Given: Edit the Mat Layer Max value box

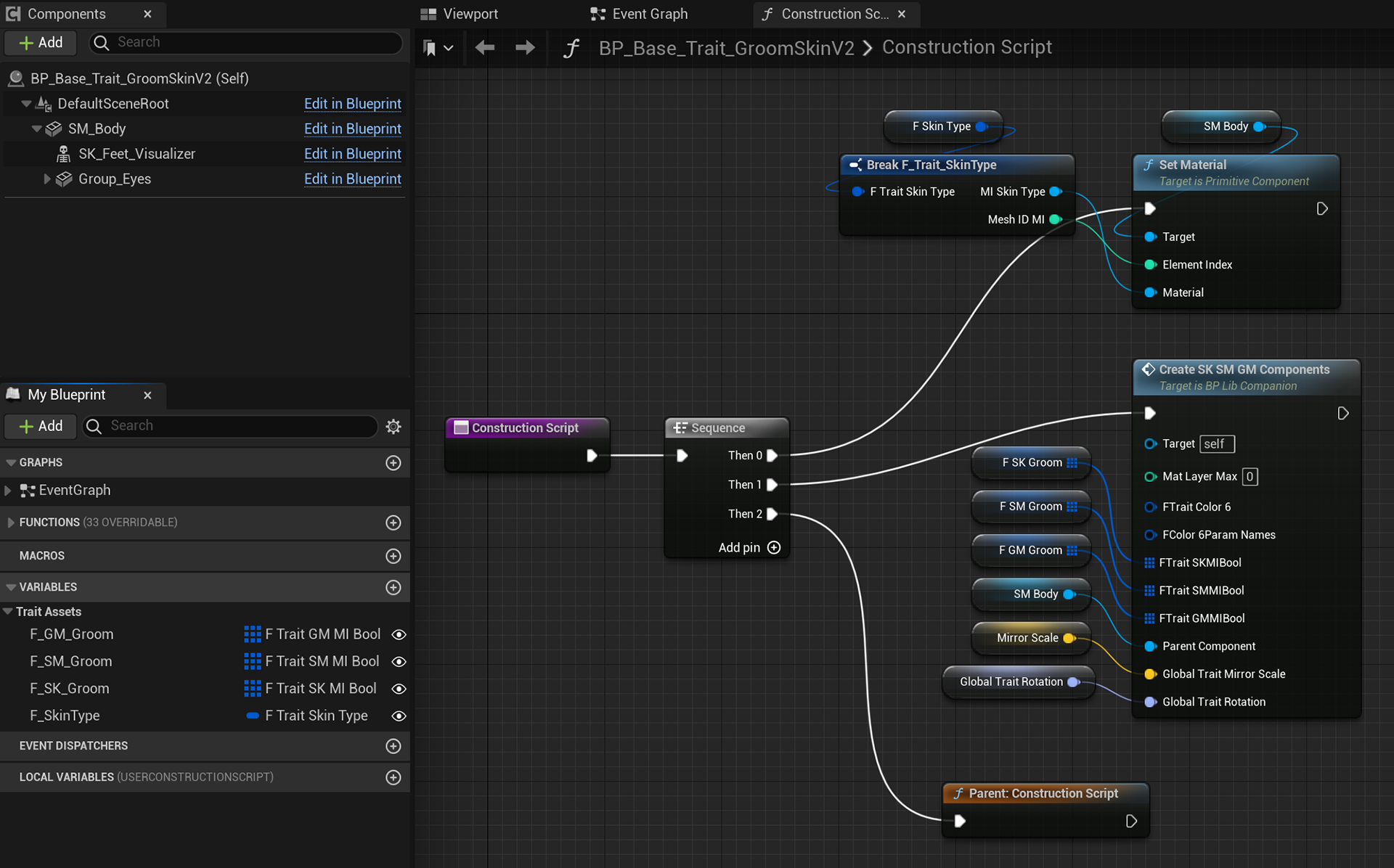Looking at the screenshot, I should tap(1250, 477).
